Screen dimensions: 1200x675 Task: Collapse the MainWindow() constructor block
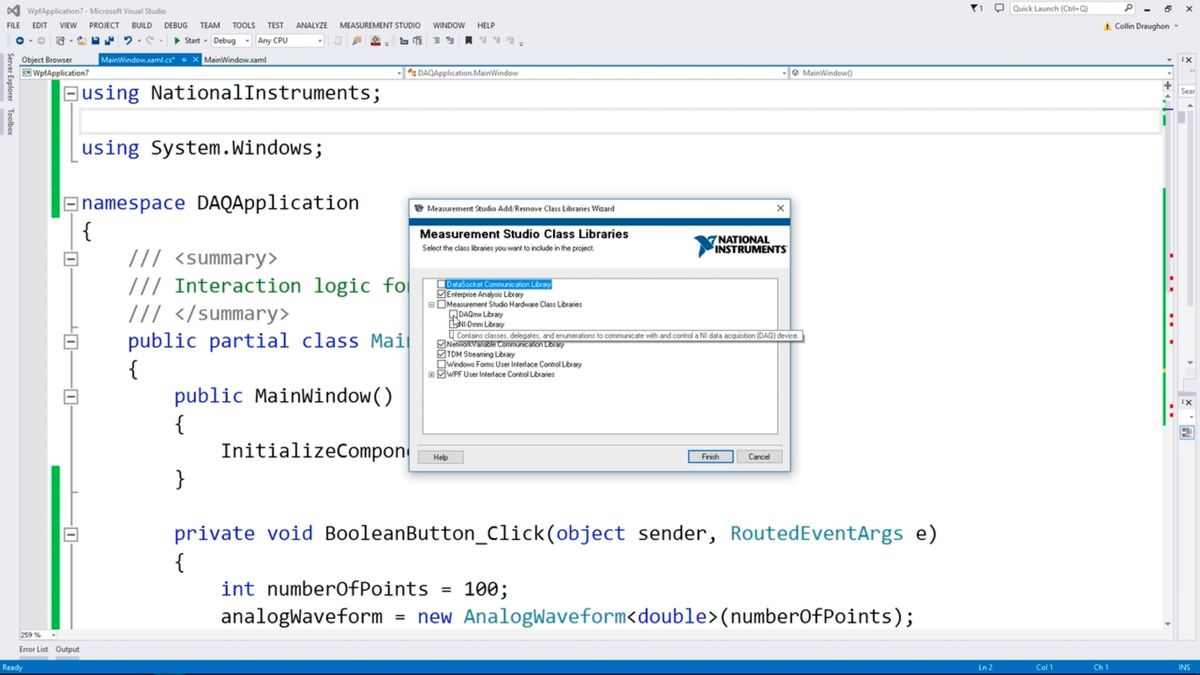pos(71,396)
